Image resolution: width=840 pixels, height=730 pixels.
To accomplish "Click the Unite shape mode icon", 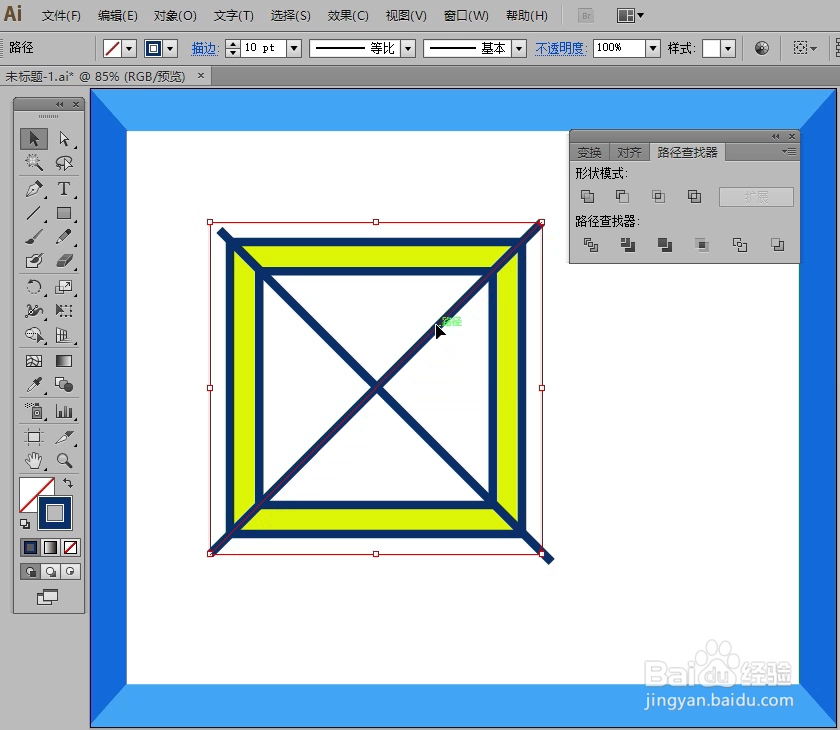I will [588, 197].
